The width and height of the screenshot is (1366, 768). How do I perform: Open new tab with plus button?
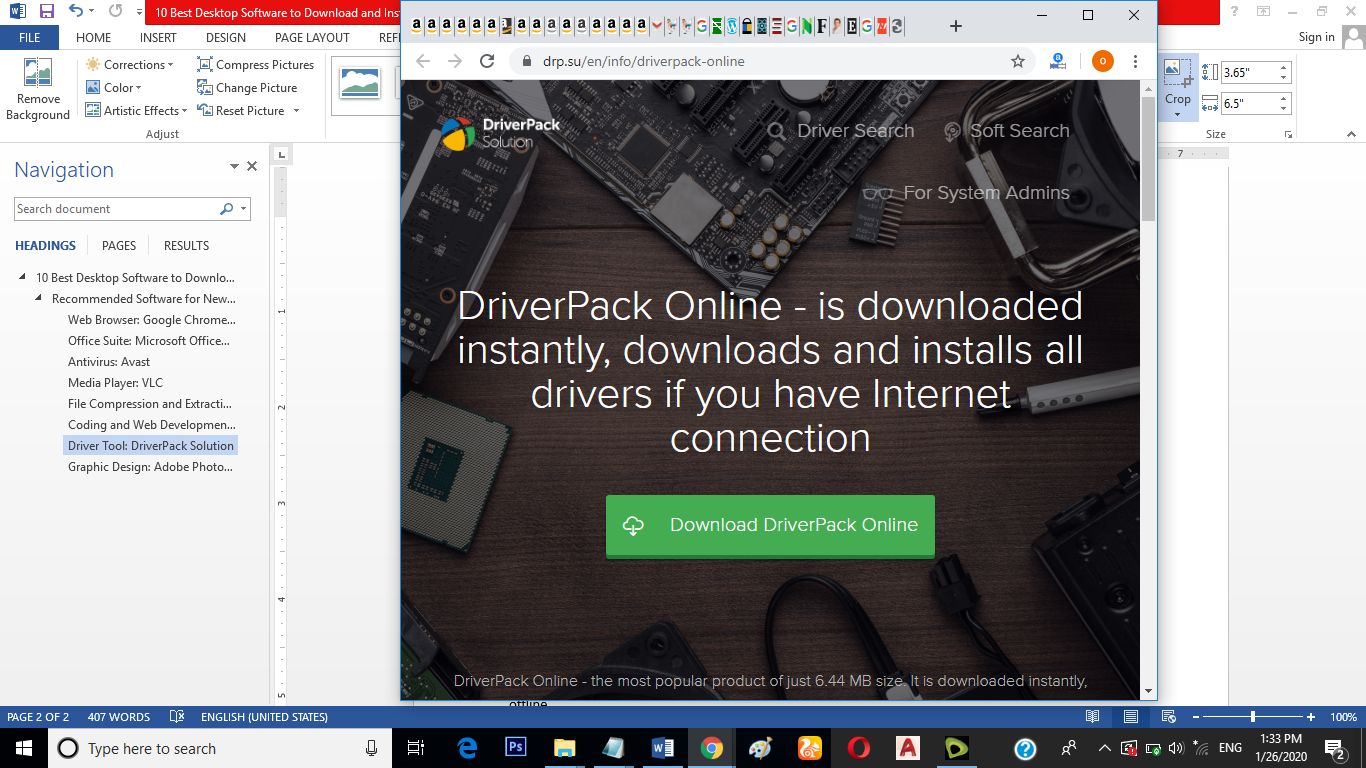click(x=956, y=26)
